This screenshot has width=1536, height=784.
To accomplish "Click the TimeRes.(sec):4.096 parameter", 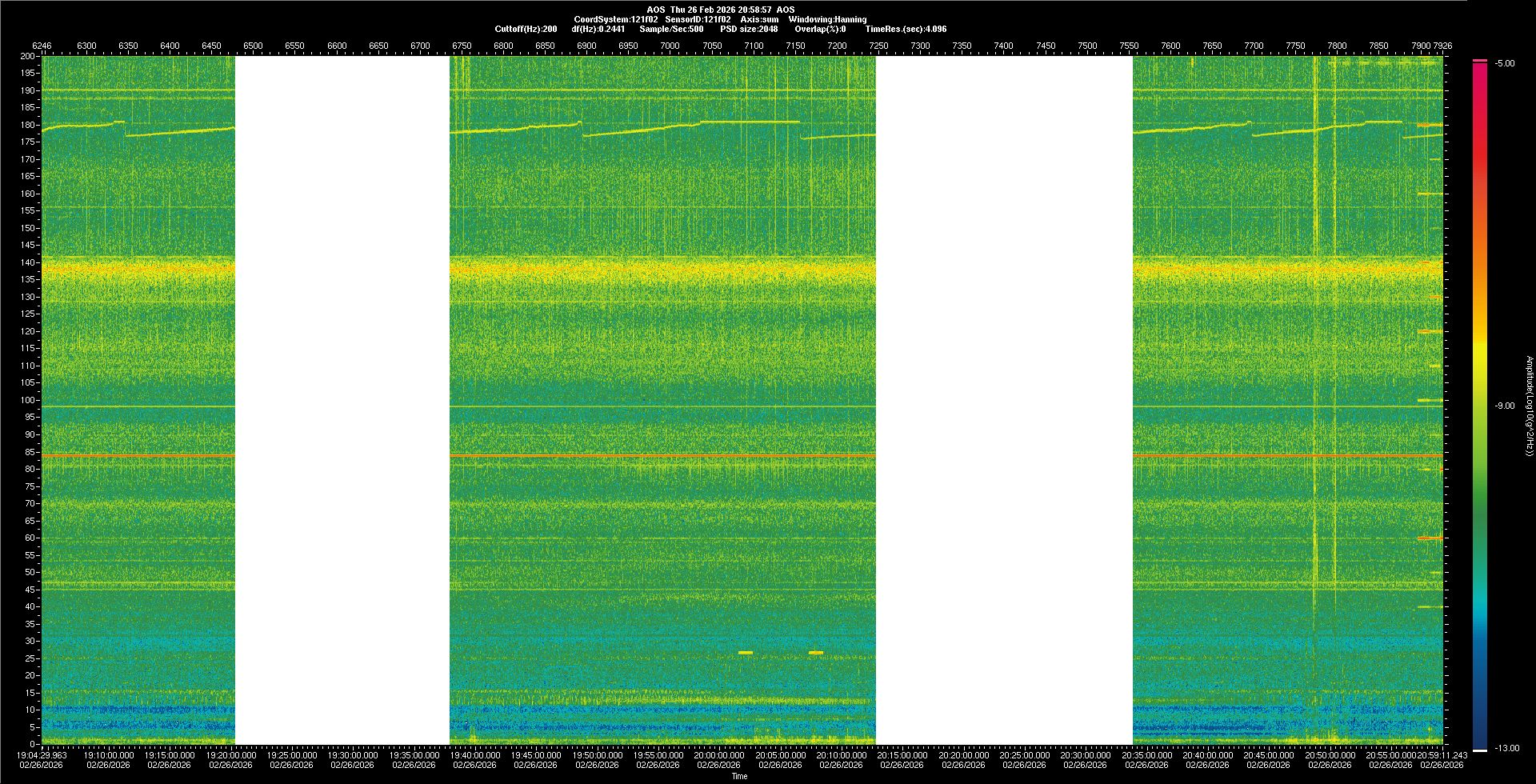I will [905, 29].
